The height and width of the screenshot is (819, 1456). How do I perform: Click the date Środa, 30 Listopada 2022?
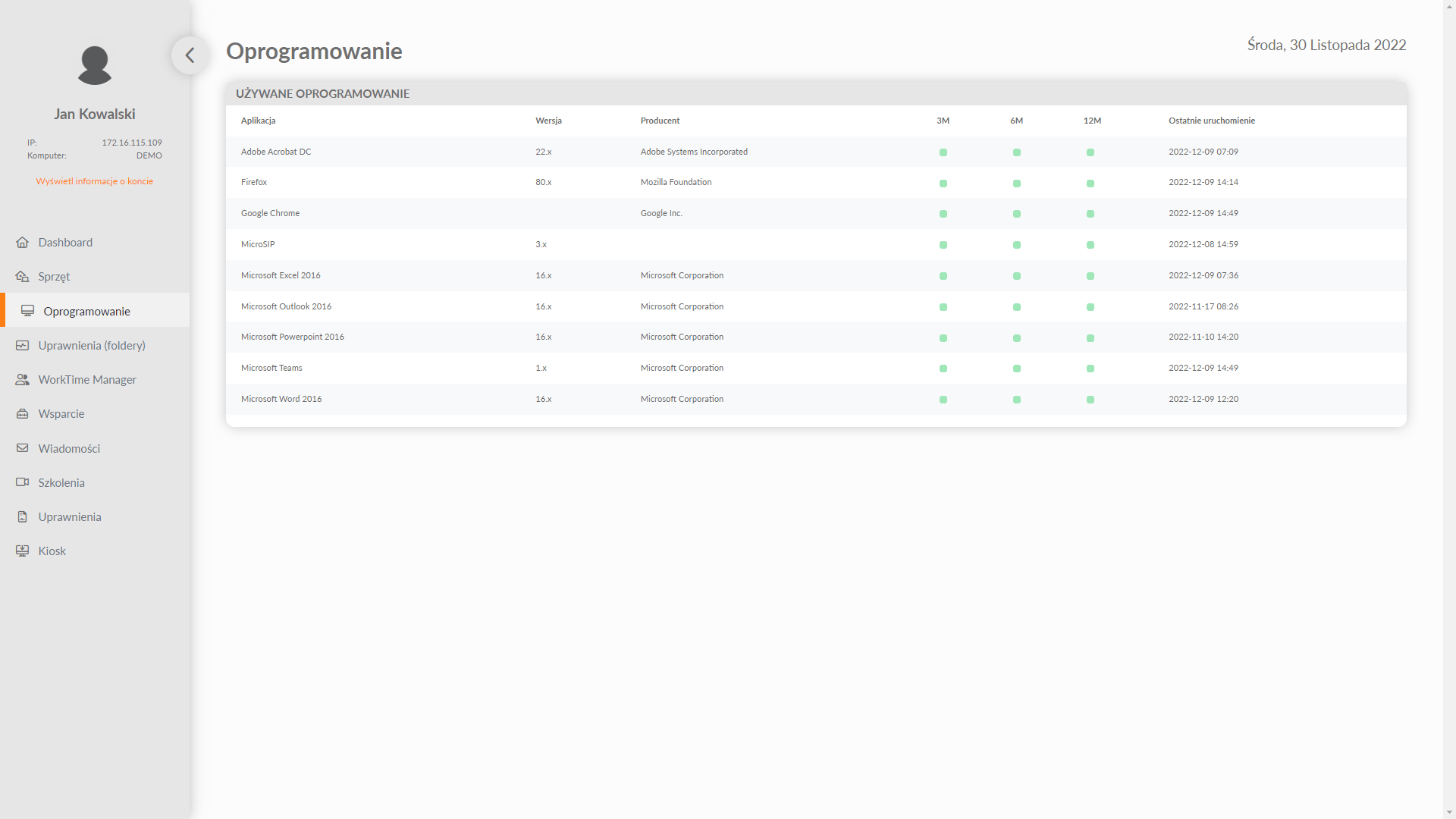pos(1326,45)
